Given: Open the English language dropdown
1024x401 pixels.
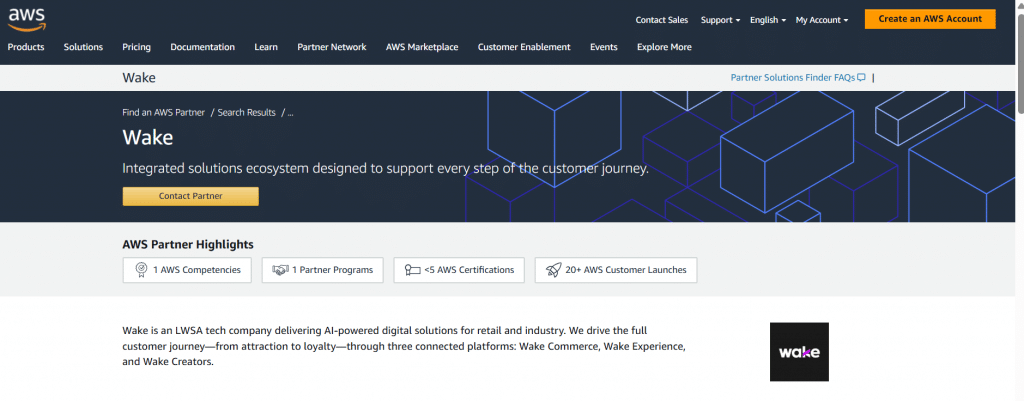Looking at the screenshot, I should pyautogui.click(x=768, y=20).
